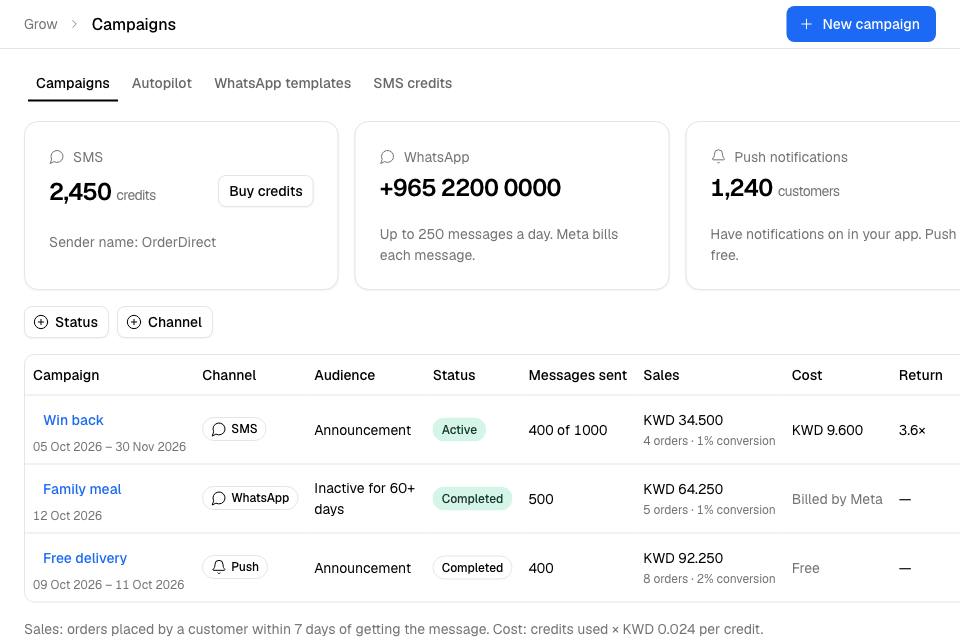Click the KWD 34.500 sales value
This screenshot has width=960, height=640.
[x=683, y=420]
